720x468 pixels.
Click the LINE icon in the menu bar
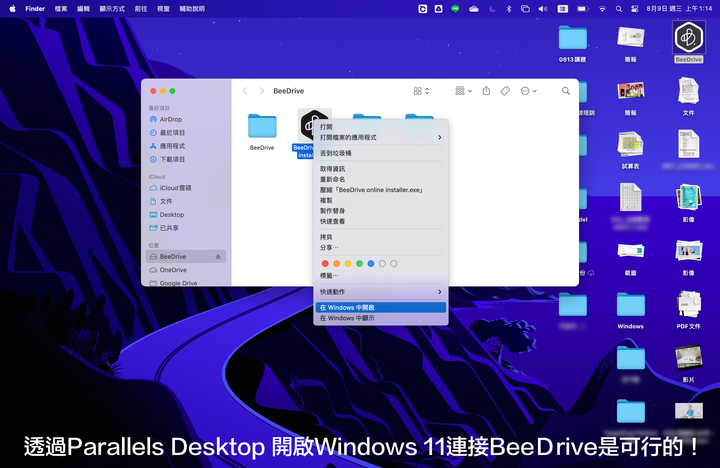coord(455,9)
